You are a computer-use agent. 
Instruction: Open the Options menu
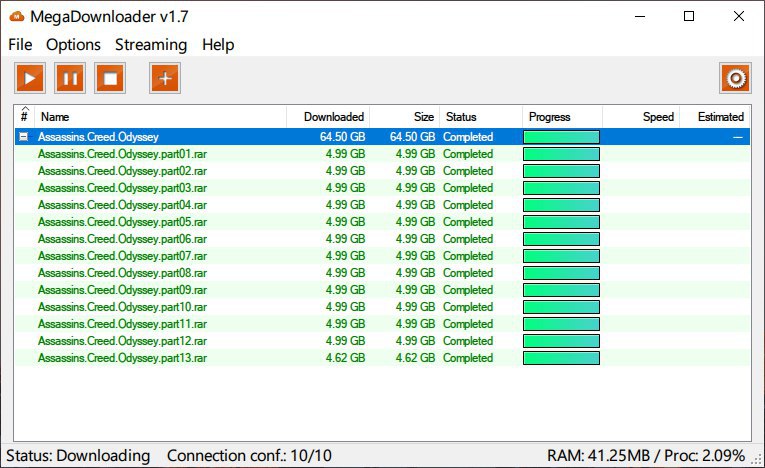pyautogui.click(x=73, y=44)
